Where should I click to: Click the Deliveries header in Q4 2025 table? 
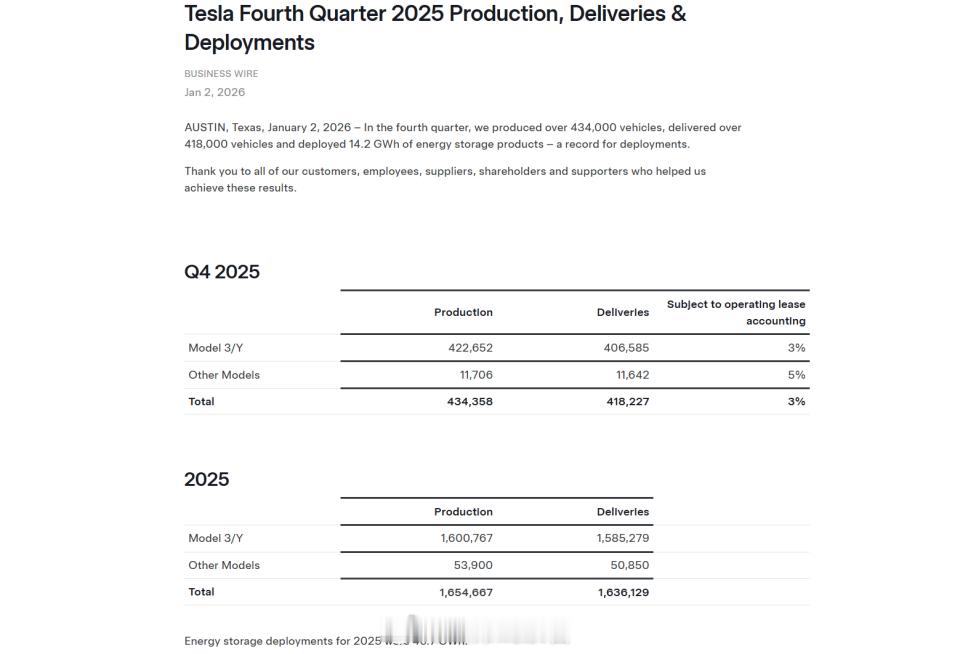pyautogui.click(x=622, y=312)
